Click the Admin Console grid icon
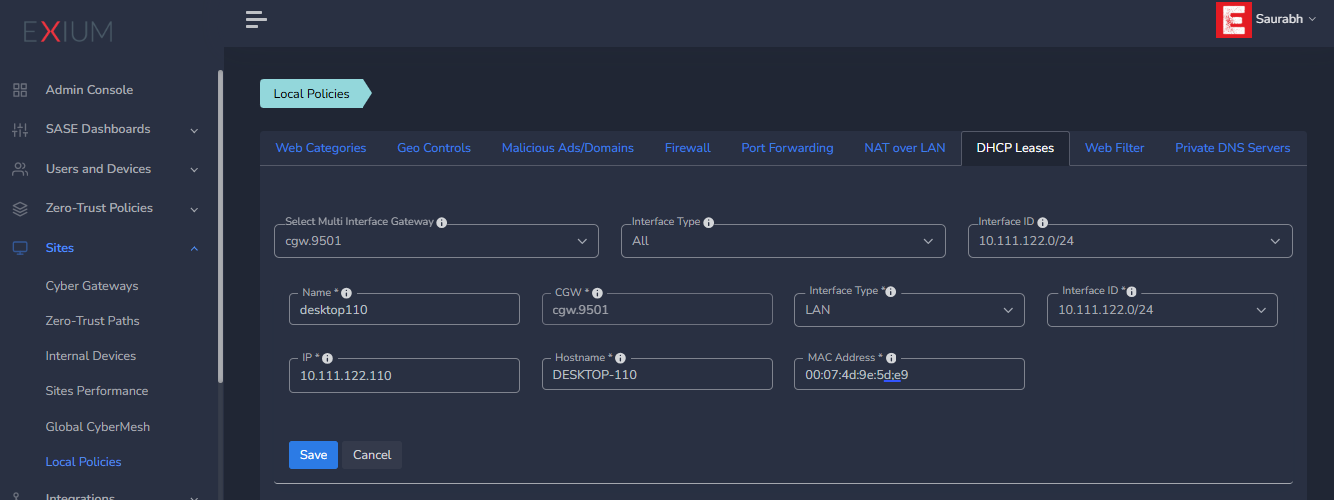This screenshot has height=500, width=1334. click(x=20, y=90)
